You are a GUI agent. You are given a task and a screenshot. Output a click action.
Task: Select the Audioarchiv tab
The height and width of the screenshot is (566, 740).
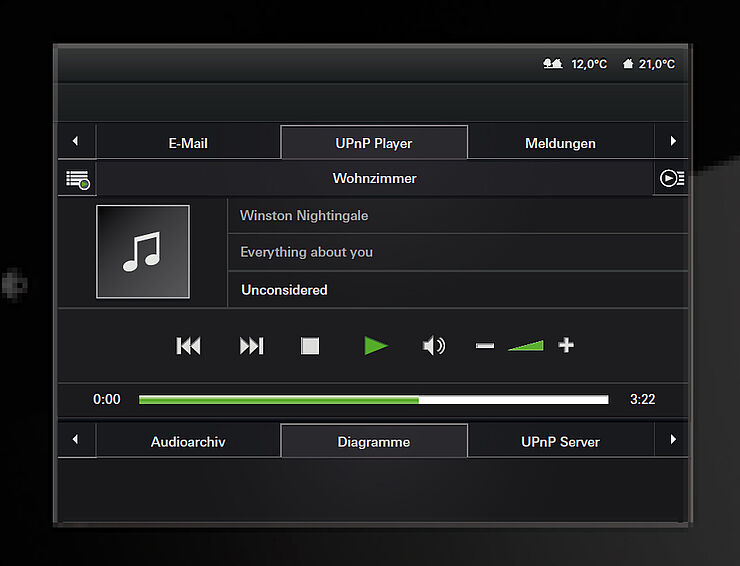188,441
